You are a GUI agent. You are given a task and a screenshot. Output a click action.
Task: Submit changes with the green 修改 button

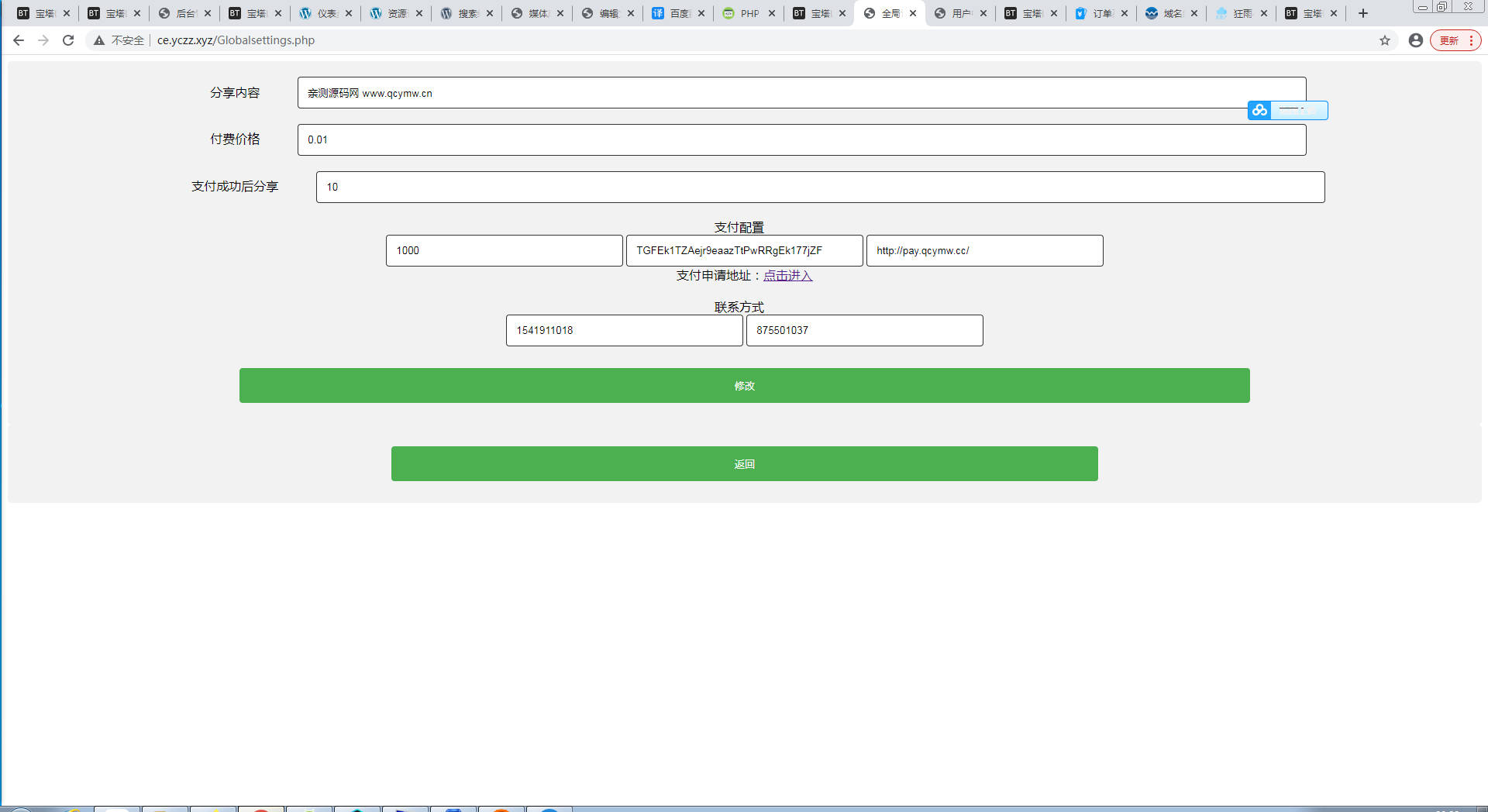coord(744,385)
